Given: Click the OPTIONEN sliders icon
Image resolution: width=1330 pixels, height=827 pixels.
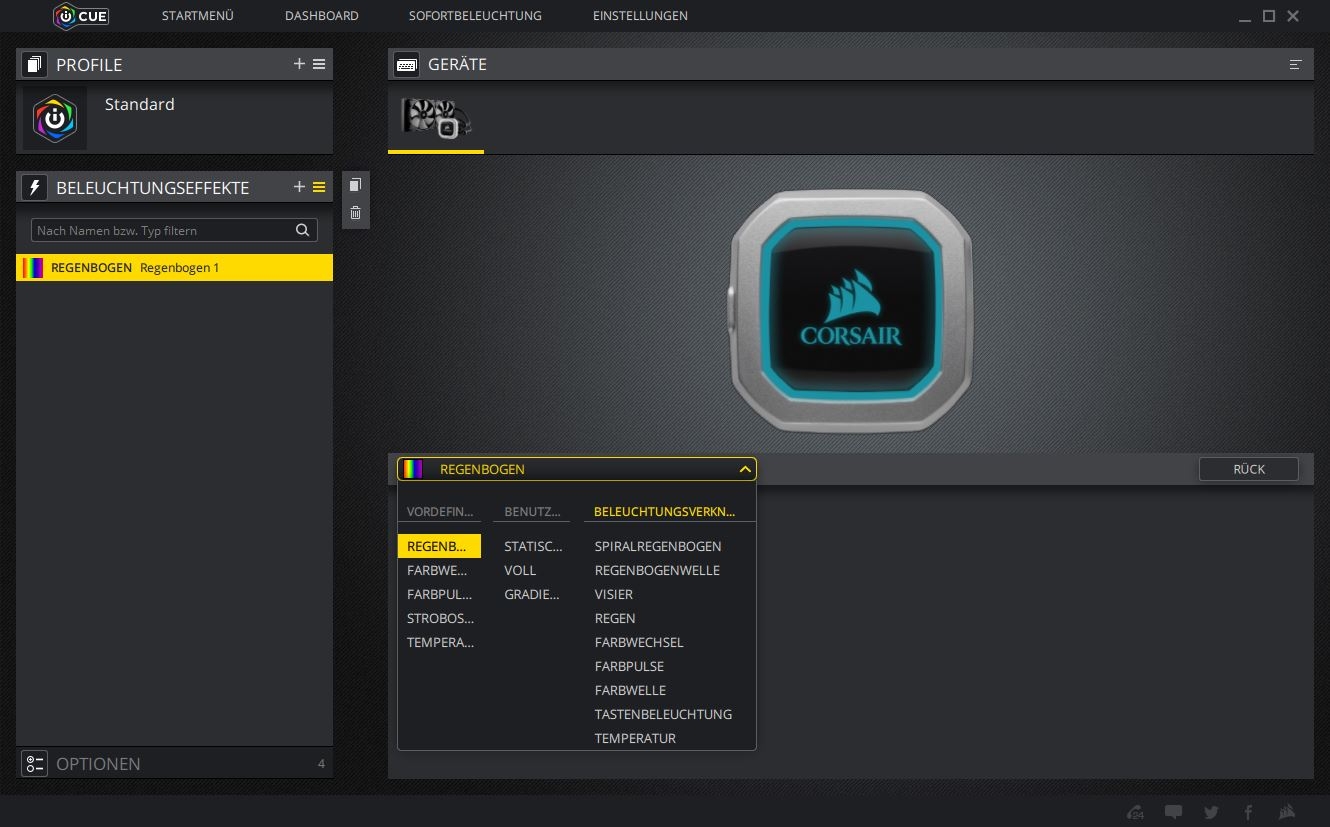Looking at the screenshot, I should (35, 763).
